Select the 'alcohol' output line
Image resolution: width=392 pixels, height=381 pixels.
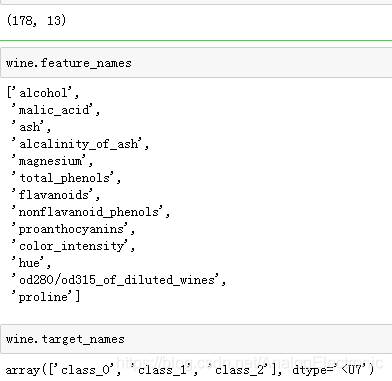click(x=43, y=93)
